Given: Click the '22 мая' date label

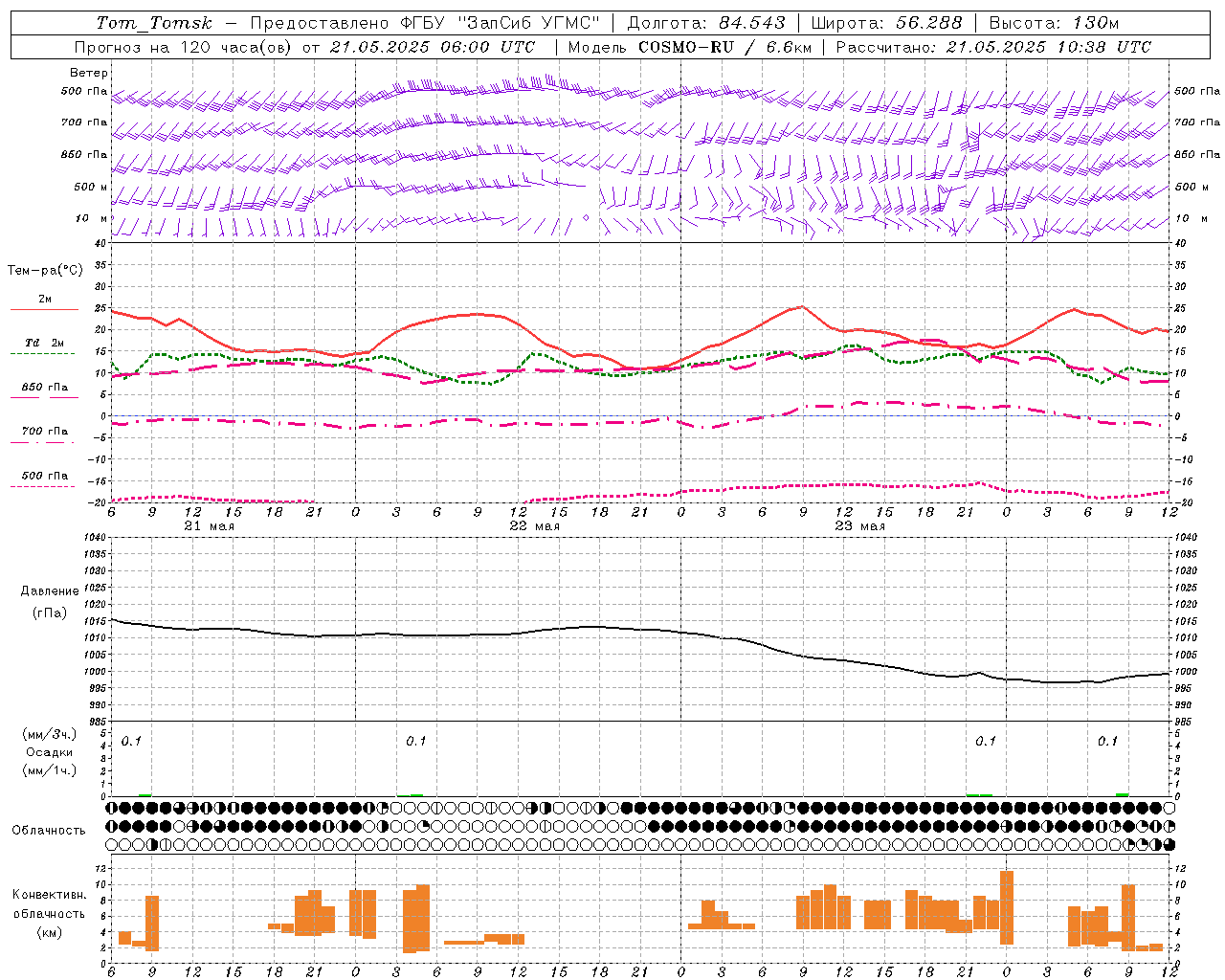Looking at the screenshot, I should coord(535,526).
